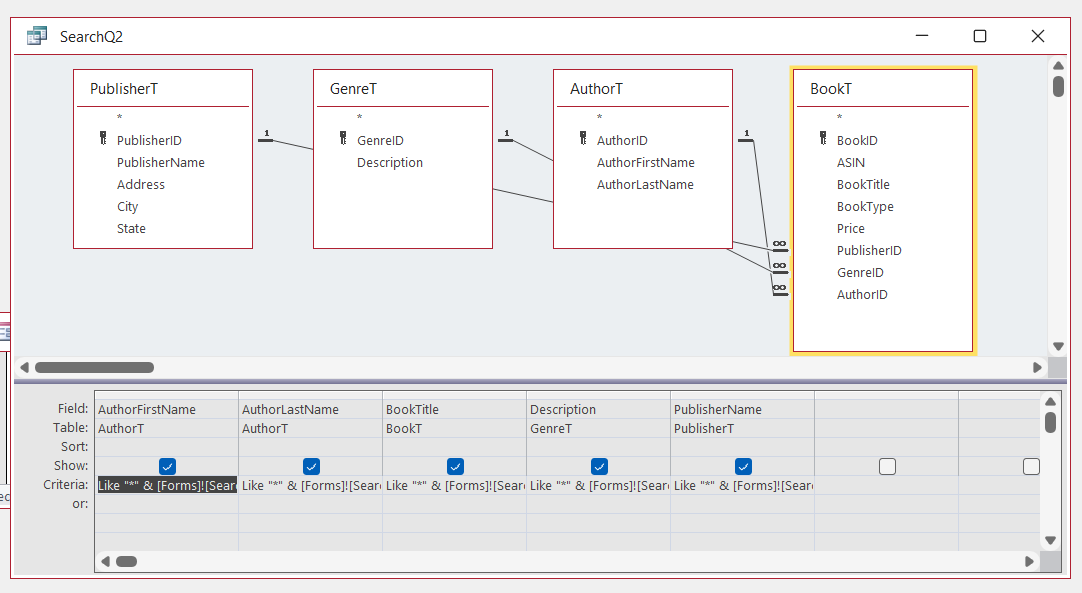Select asterisk all-fields in PublisherT table
This screenshot has width=1082, height=593.
120,118
